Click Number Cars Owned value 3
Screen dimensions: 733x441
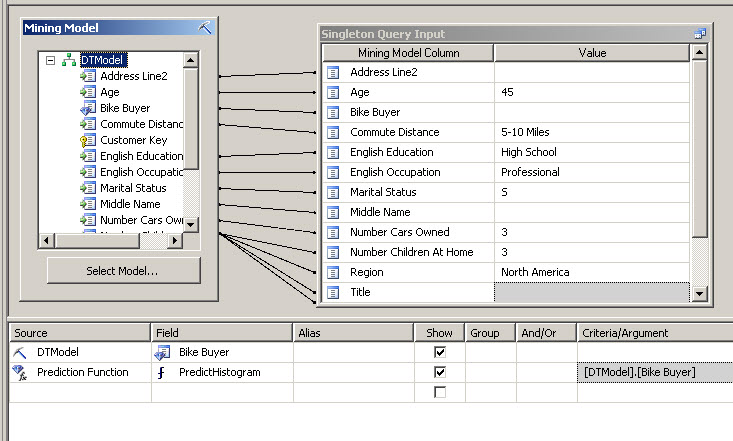(x=592, y=232)
